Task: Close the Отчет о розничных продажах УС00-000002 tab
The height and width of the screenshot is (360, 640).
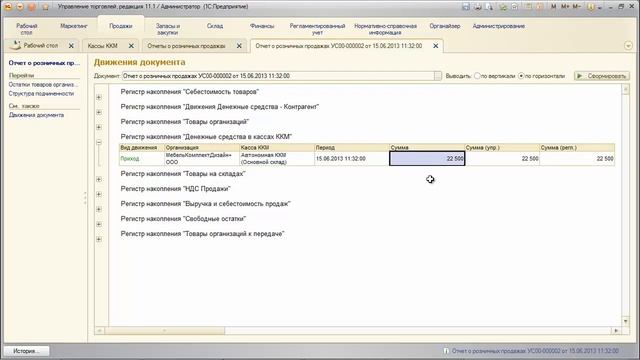Action: click(x=436, y=46)
